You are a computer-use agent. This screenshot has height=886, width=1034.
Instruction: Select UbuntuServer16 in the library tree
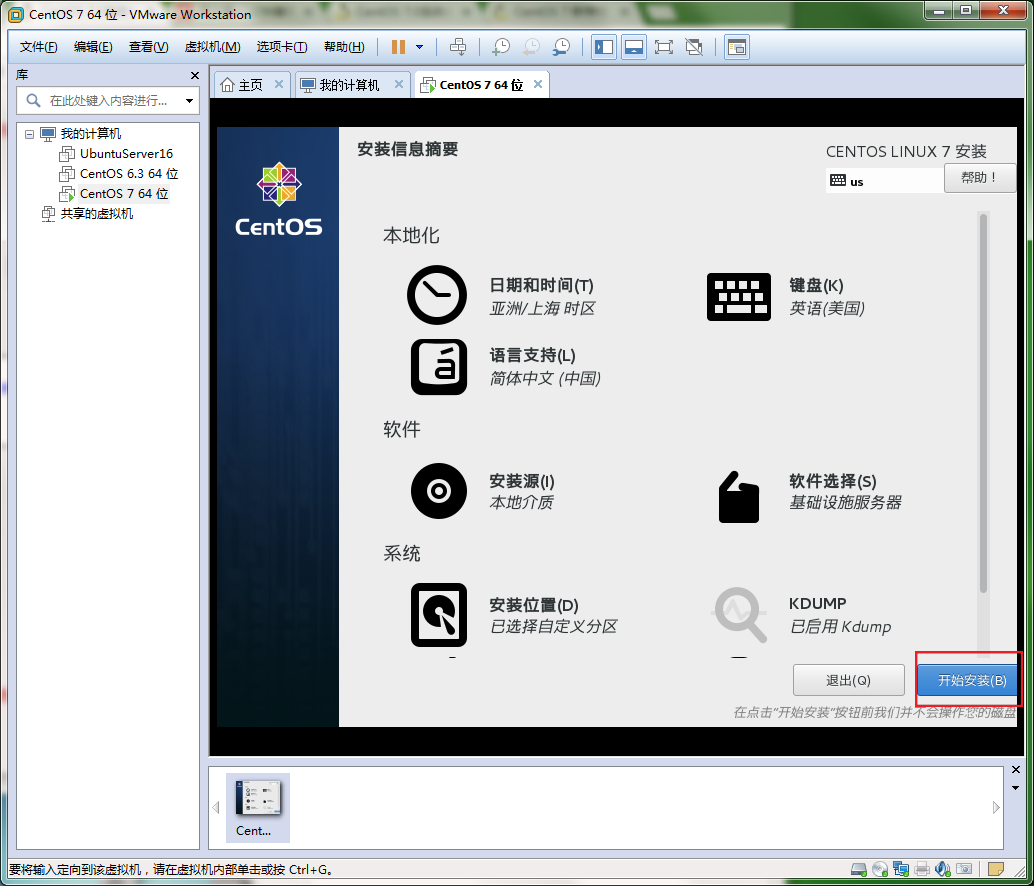(x=126, y=154)
